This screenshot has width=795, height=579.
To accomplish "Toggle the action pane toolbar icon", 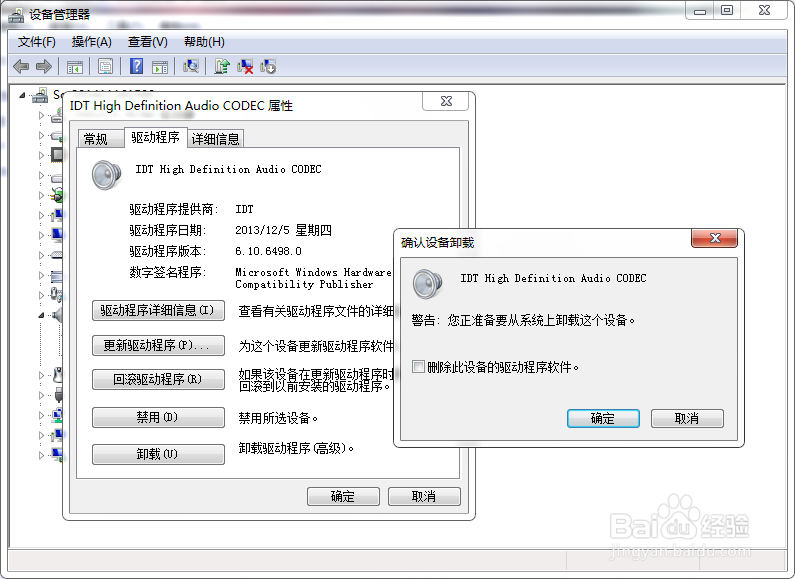I will (160, 66).
